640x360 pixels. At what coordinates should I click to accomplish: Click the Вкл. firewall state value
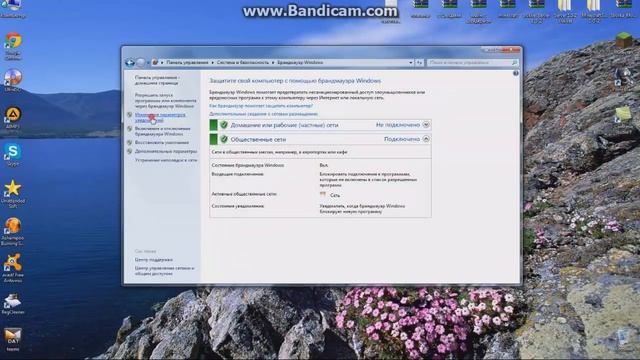323,165
